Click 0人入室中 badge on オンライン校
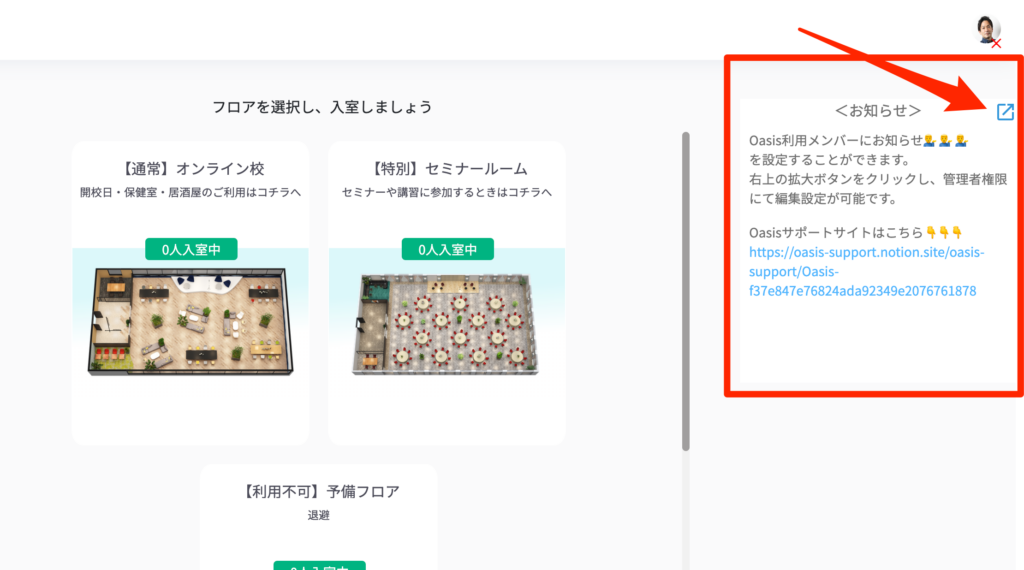Viewport: 1024px width, 570px height. pos(191,249)
